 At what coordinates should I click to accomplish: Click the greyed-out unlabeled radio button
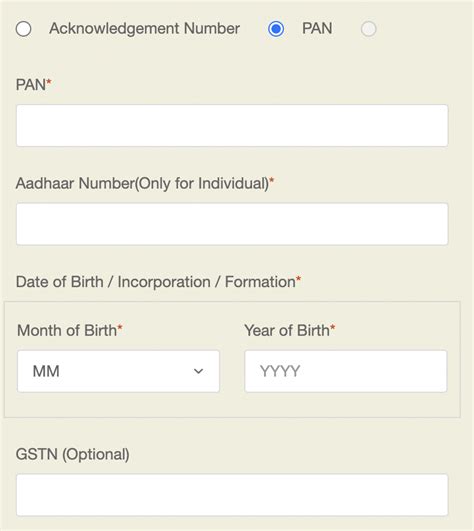click(368, 29)
